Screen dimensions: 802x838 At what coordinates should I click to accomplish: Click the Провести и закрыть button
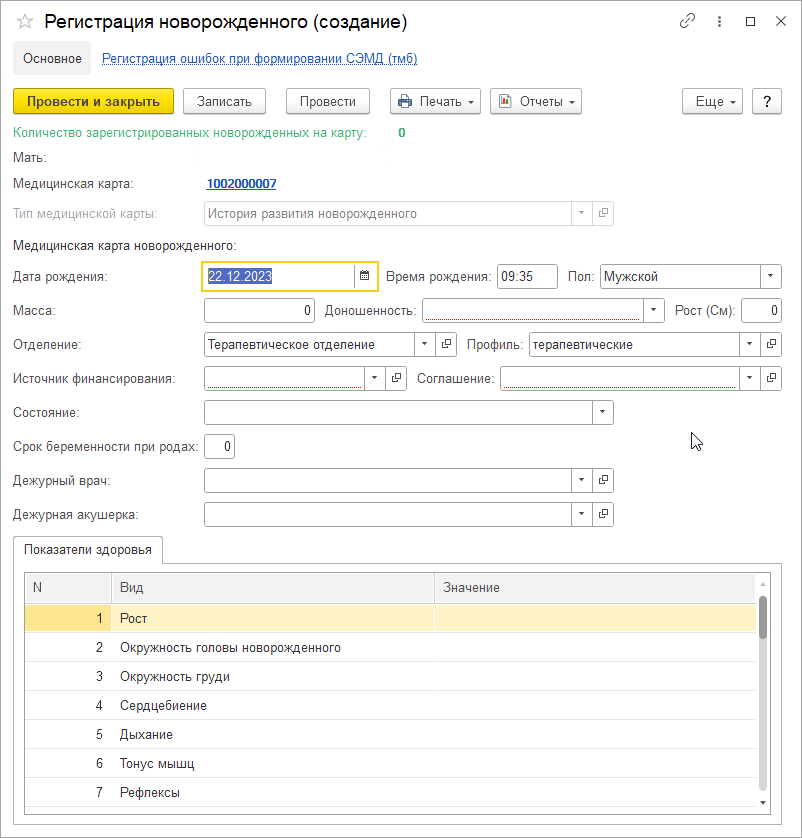coord(93,101)
